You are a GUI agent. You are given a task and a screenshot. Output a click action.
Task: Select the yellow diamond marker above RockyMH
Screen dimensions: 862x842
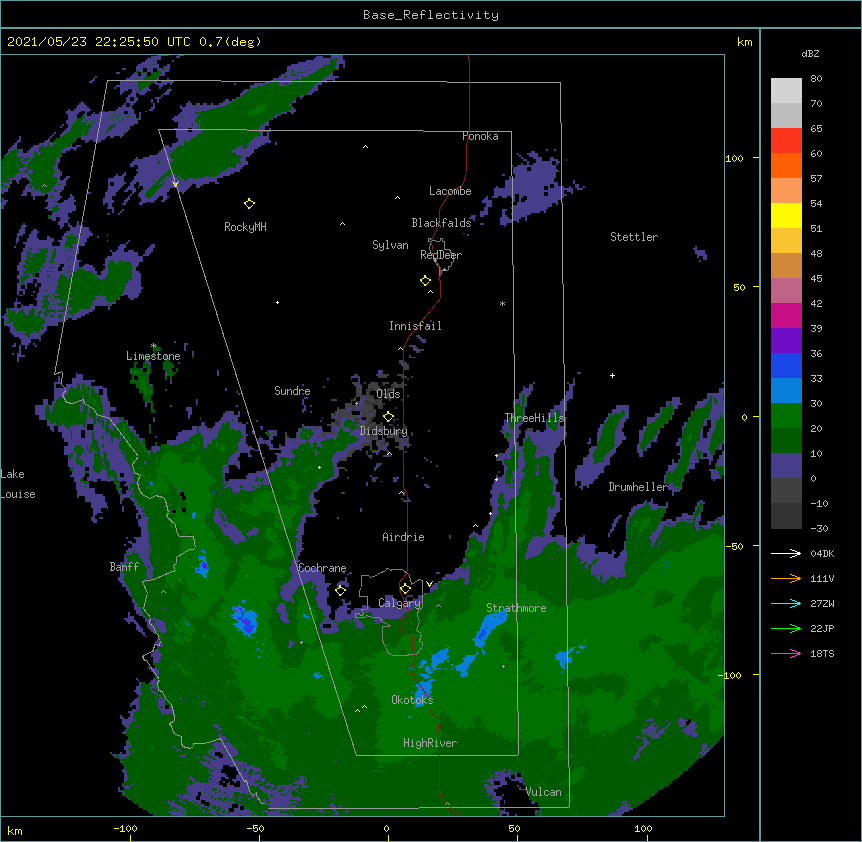click(x=250, y=204)
